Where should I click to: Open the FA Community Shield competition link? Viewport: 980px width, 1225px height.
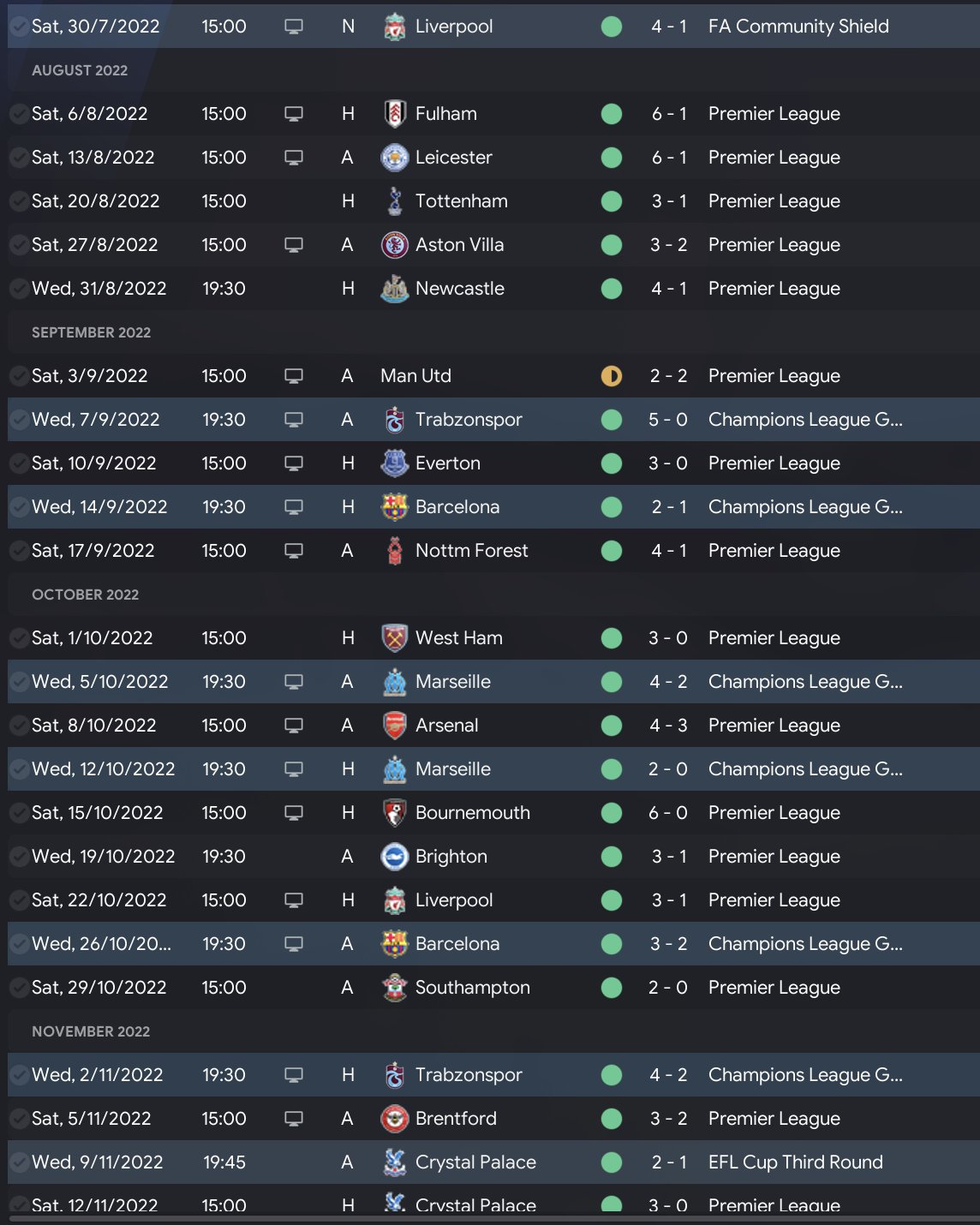point(798,27)
